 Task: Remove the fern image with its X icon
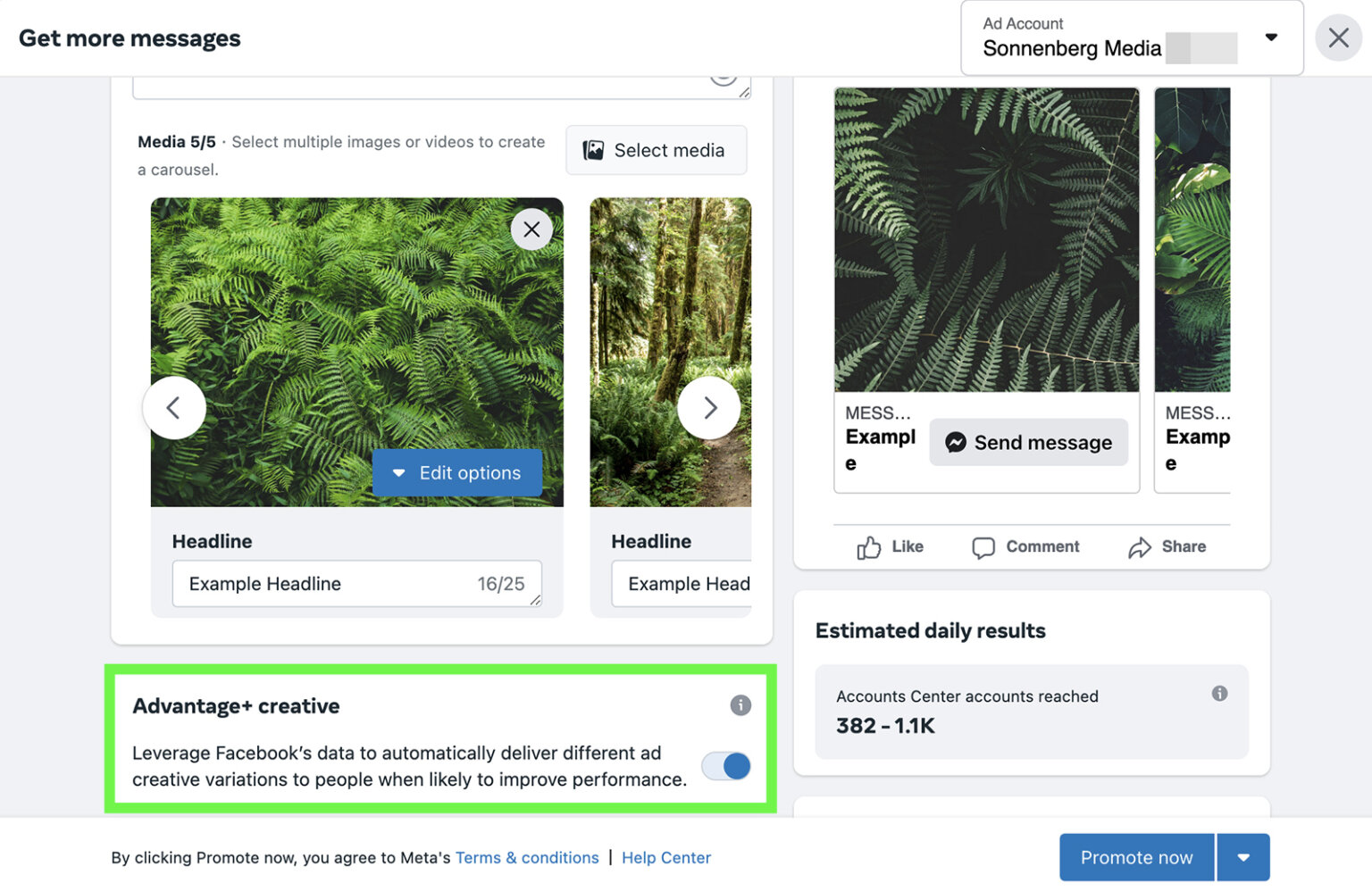[531, 229]
